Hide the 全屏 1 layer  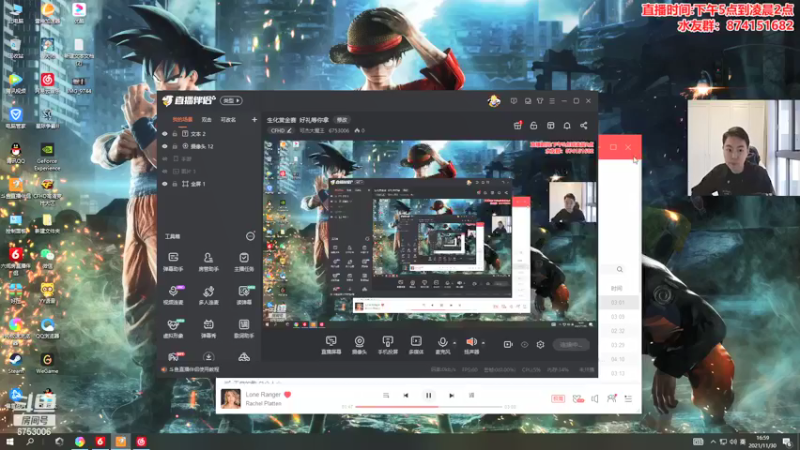[165, 184]
